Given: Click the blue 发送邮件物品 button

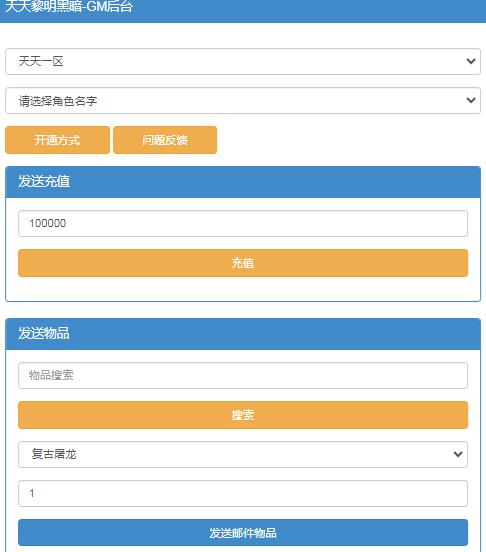Looking at the screenshot, I should (x=243, y=533).
